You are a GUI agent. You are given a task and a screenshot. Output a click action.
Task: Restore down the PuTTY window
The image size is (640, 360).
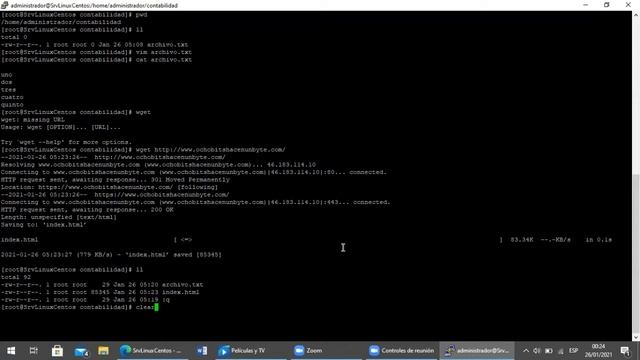click(x=607, y=5)
